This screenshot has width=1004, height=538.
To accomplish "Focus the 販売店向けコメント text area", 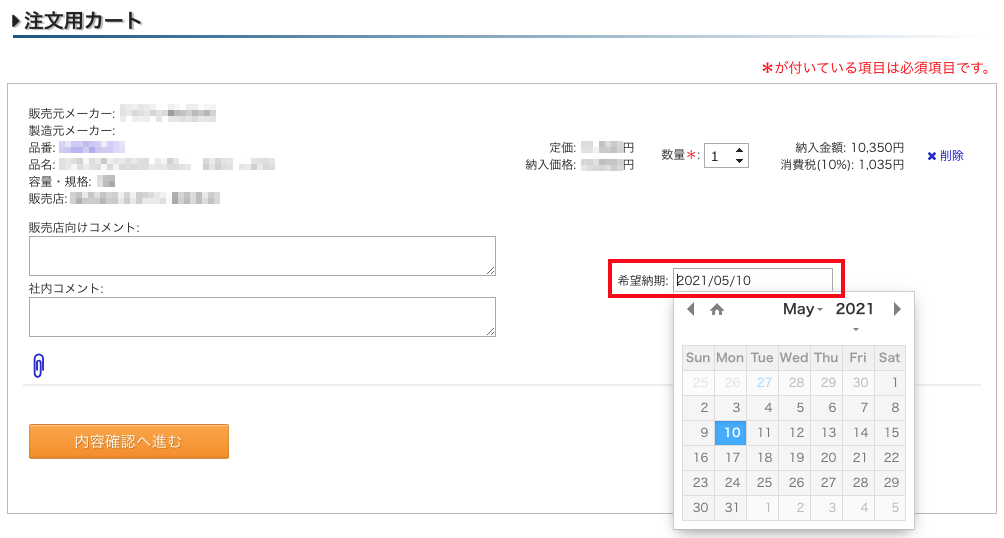I will (x=262, y=256).
